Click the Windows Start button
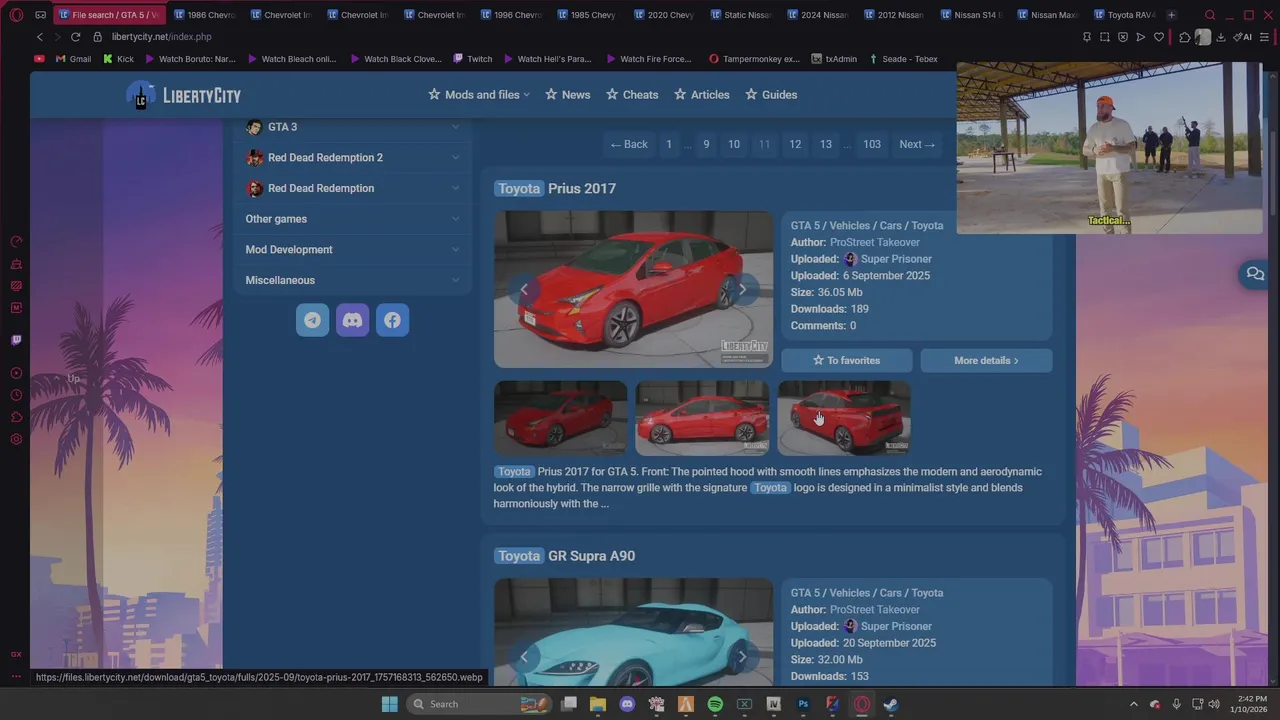The width and height of the screenshot is (1280, 720). click(x=389, y=704)
